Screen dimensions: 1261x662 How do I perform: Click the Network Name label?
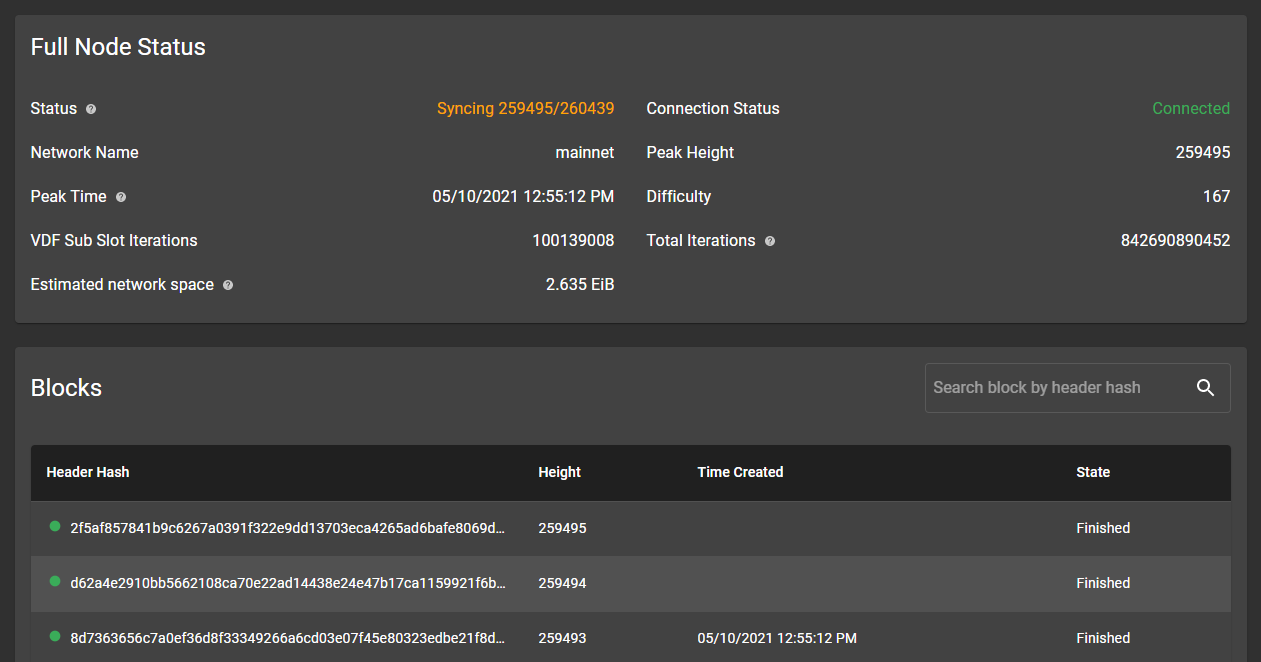coord(85,153)
